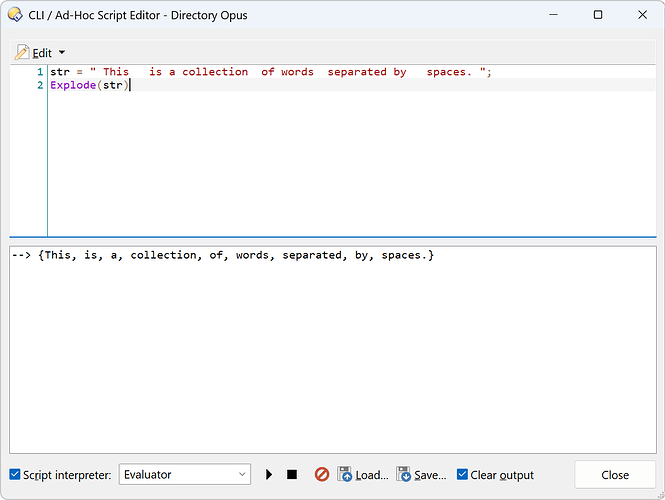Click the Save script icon

[x=404, y=475]
